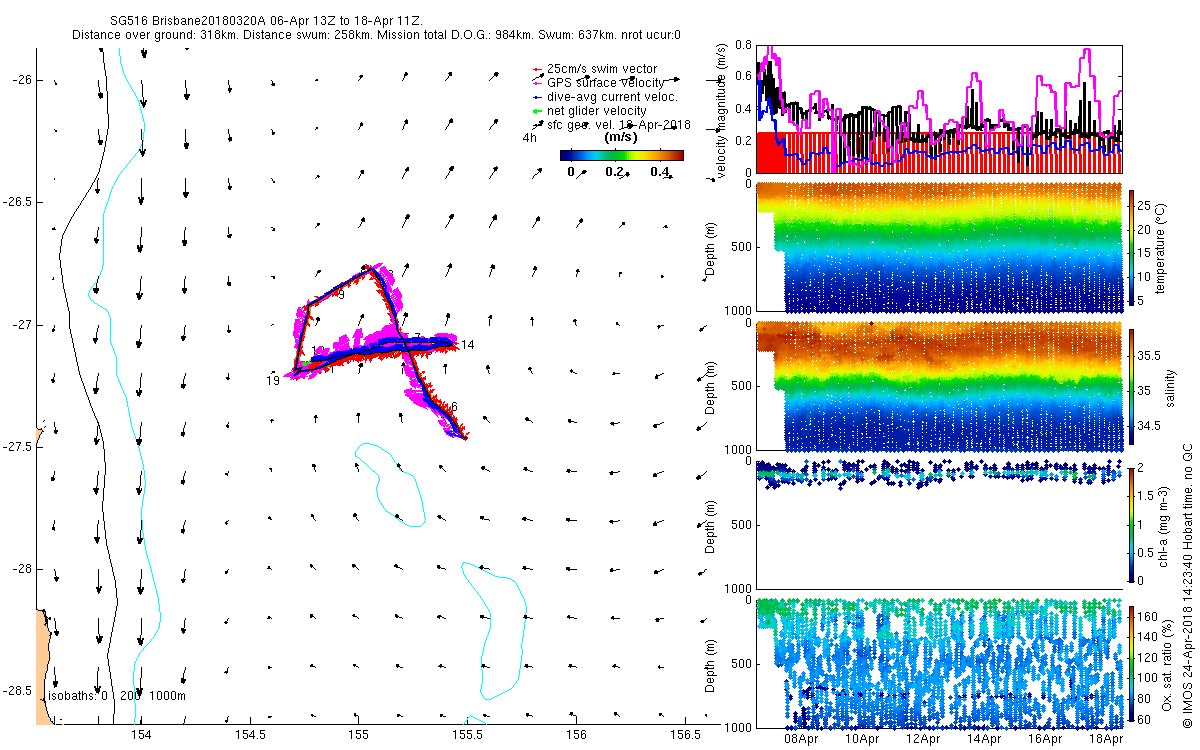Click the -28 latitude tick label
1200x750 pixels.
(x=22, y=569)
